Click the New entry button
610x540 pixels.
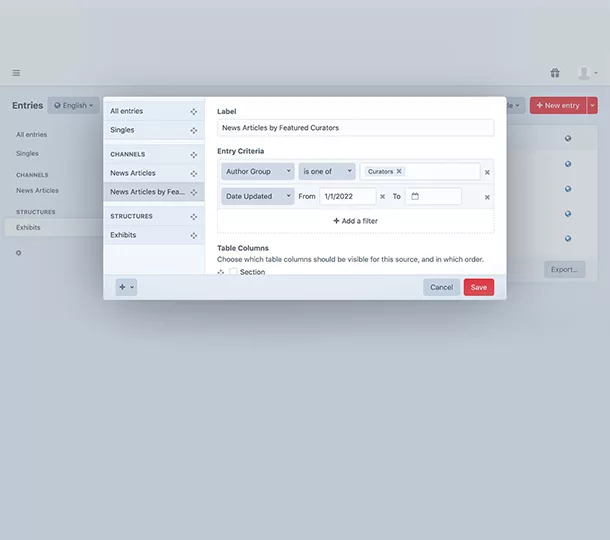(x=558, y=105)
